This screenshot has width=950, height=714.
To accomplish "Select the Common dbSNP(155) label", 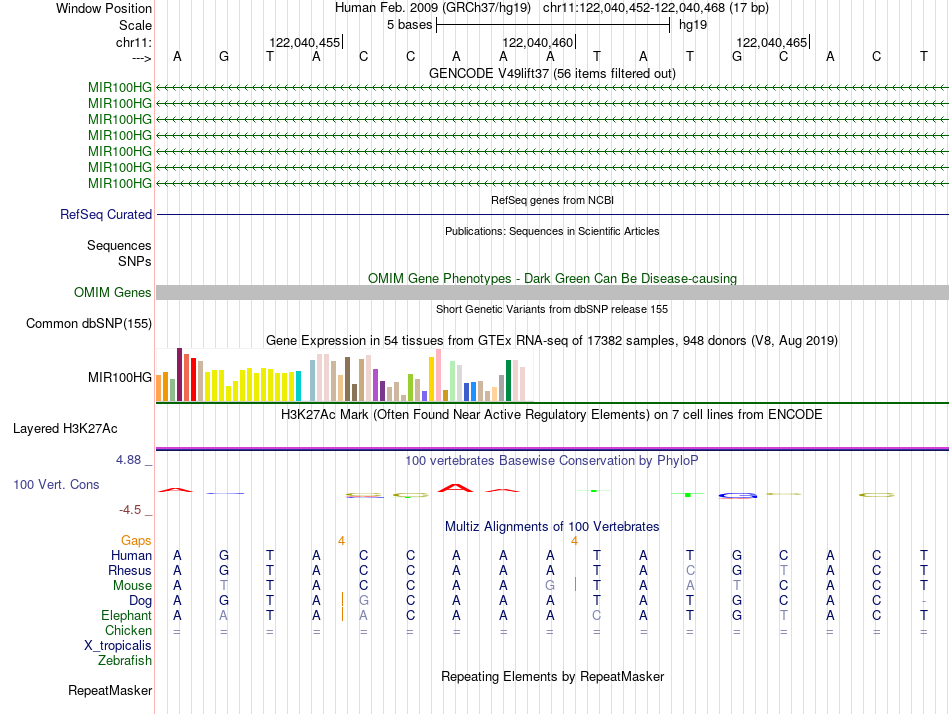I will pos(89,324).
